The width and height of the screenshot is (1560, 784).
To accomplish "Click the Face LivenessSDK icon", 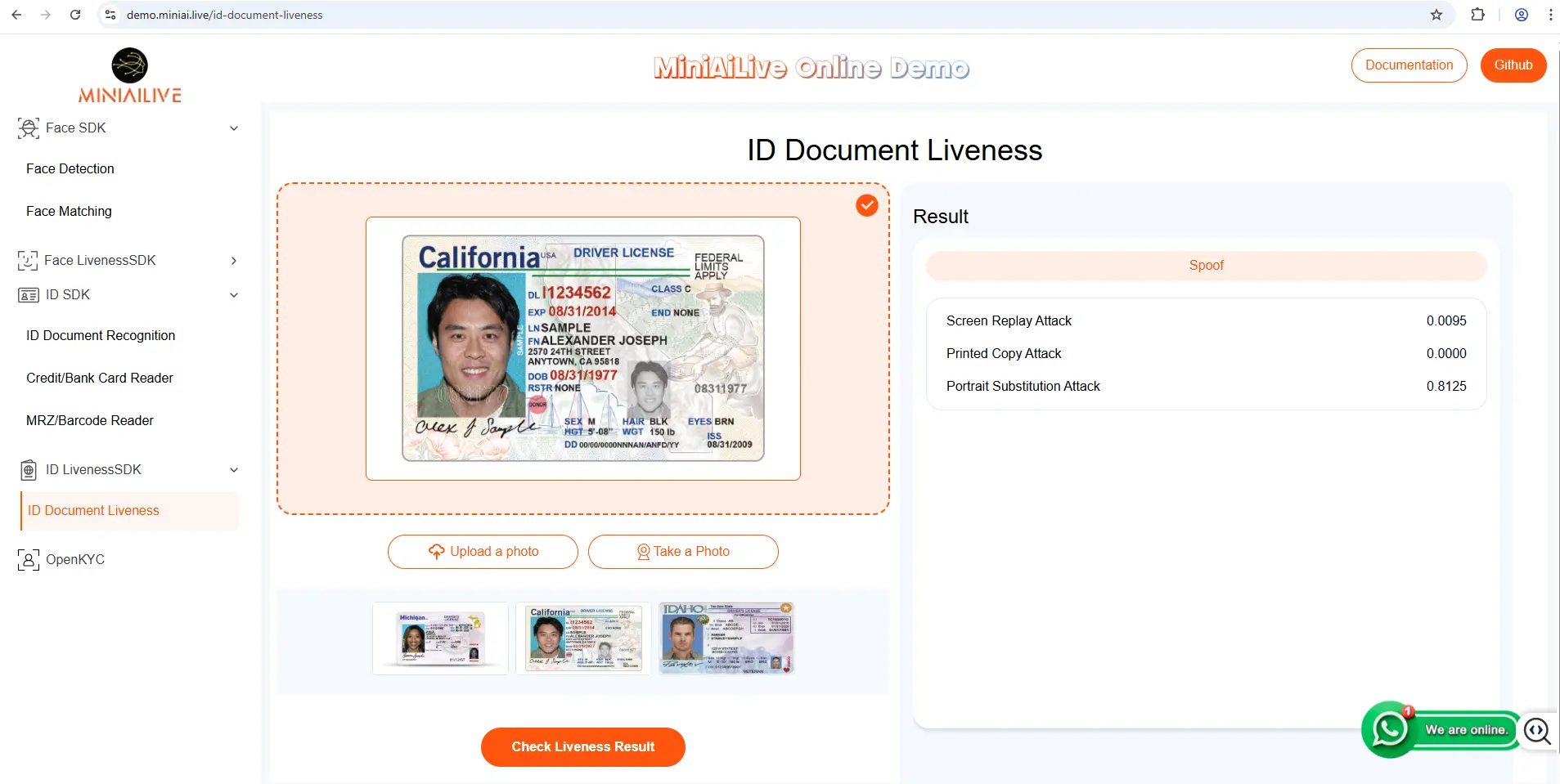I will [x=28, y=260].
